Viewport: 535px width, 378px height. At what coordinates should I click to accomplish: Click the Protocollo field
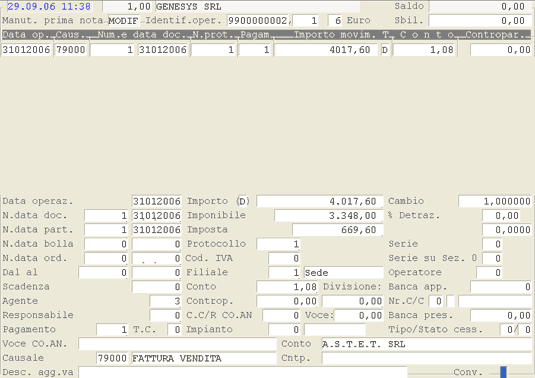[278, 244]
